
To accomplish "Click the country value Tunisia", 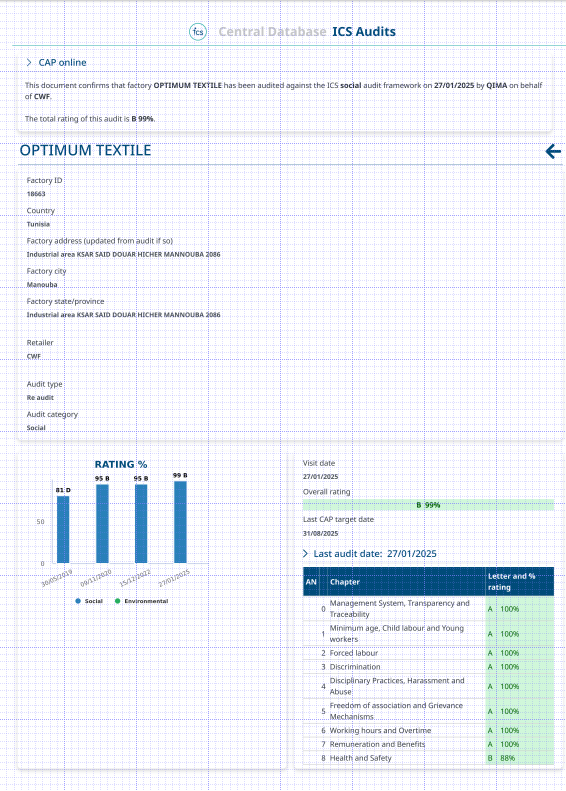I will pos(38,224).
